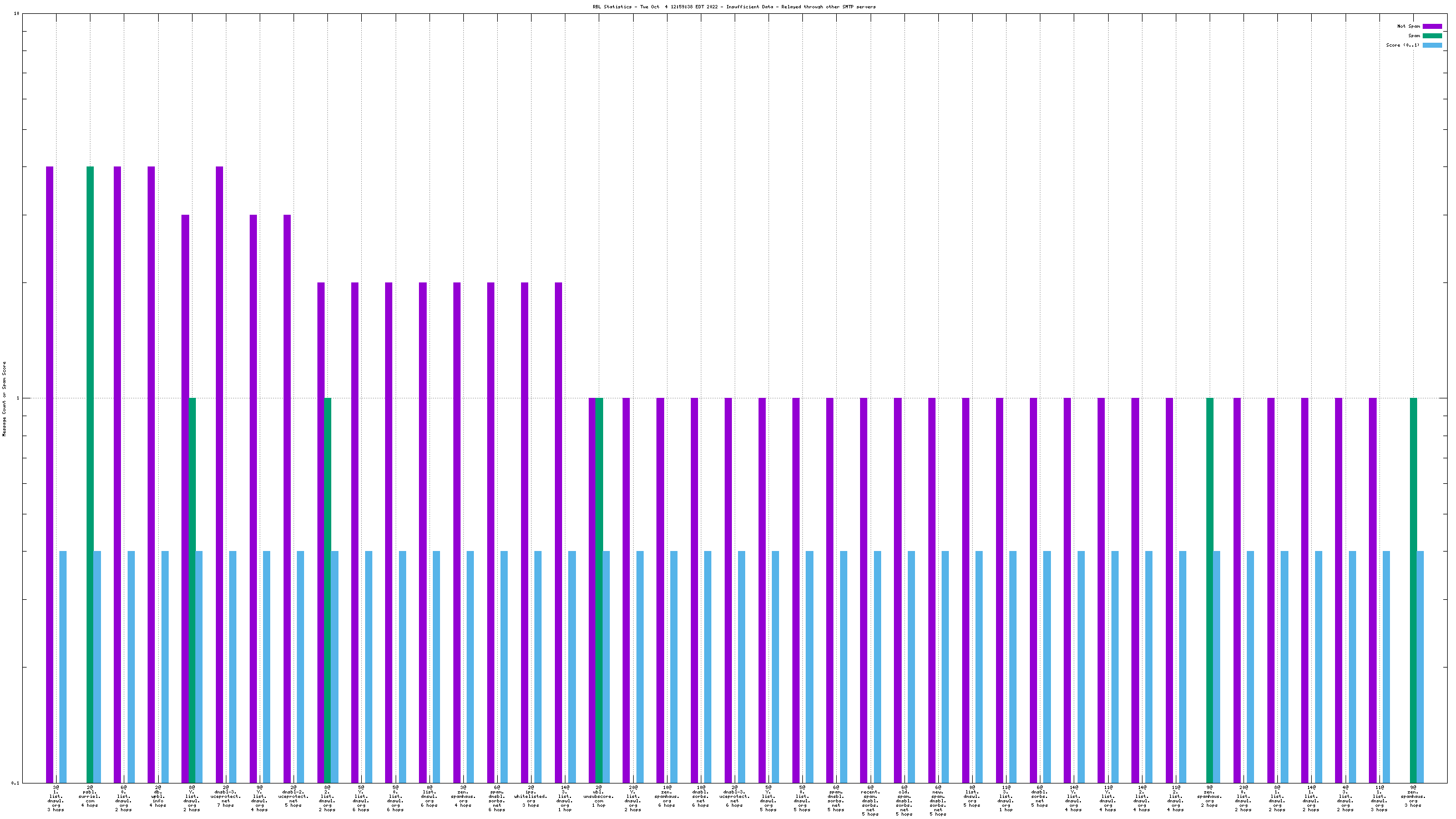Click the y-axis tick label 0.1
This screenshot has width=1456, height=819.
(x=16, y=783)
